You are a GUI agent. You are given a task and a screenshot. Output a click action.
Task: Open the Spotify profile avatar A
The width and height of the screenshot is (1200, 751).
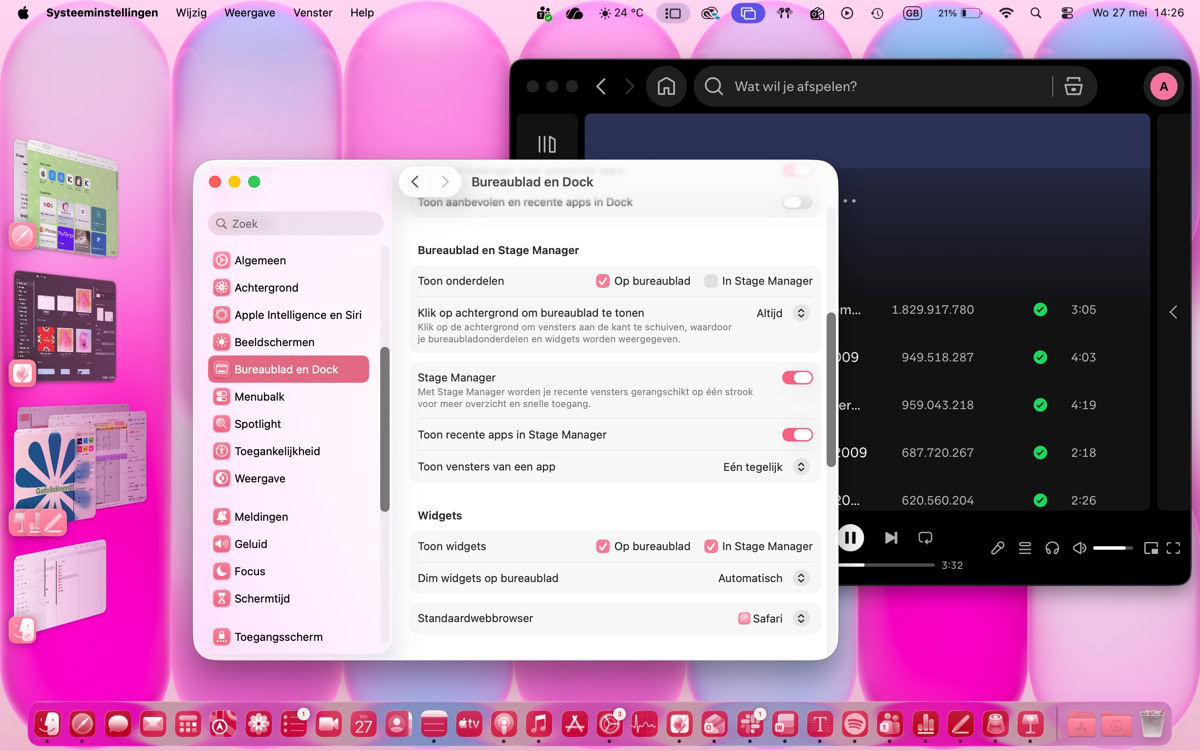(x=1163, y=86)
